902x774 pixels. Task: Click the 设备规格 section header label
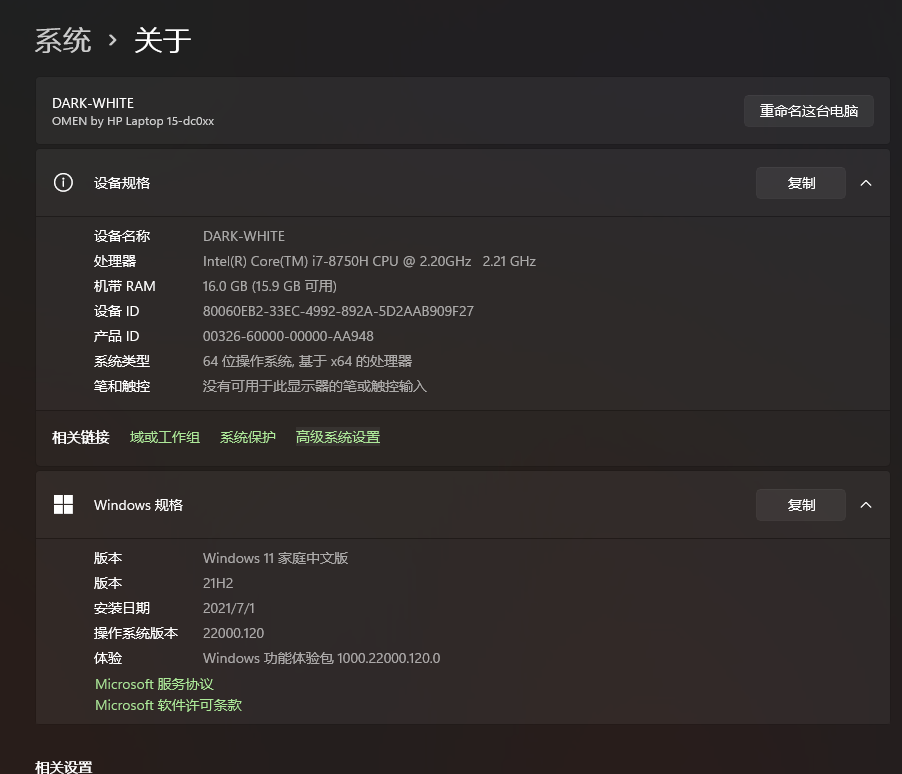point(122,183)
